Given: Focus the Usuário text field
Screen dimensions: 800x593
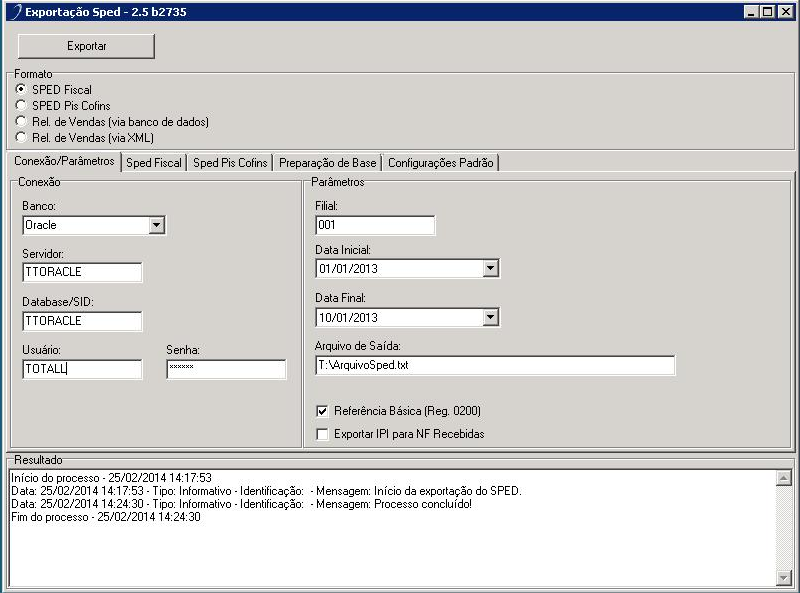Looking at the screenshot, I should (x=82, y=369).
